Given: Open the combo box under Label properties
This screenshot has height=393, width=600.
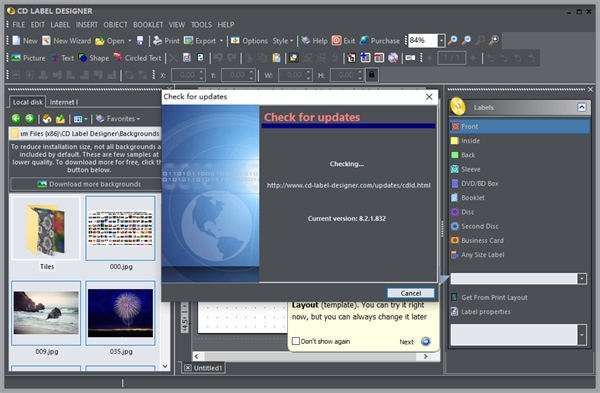Looking at the screenshot, I should coord(582,335).
